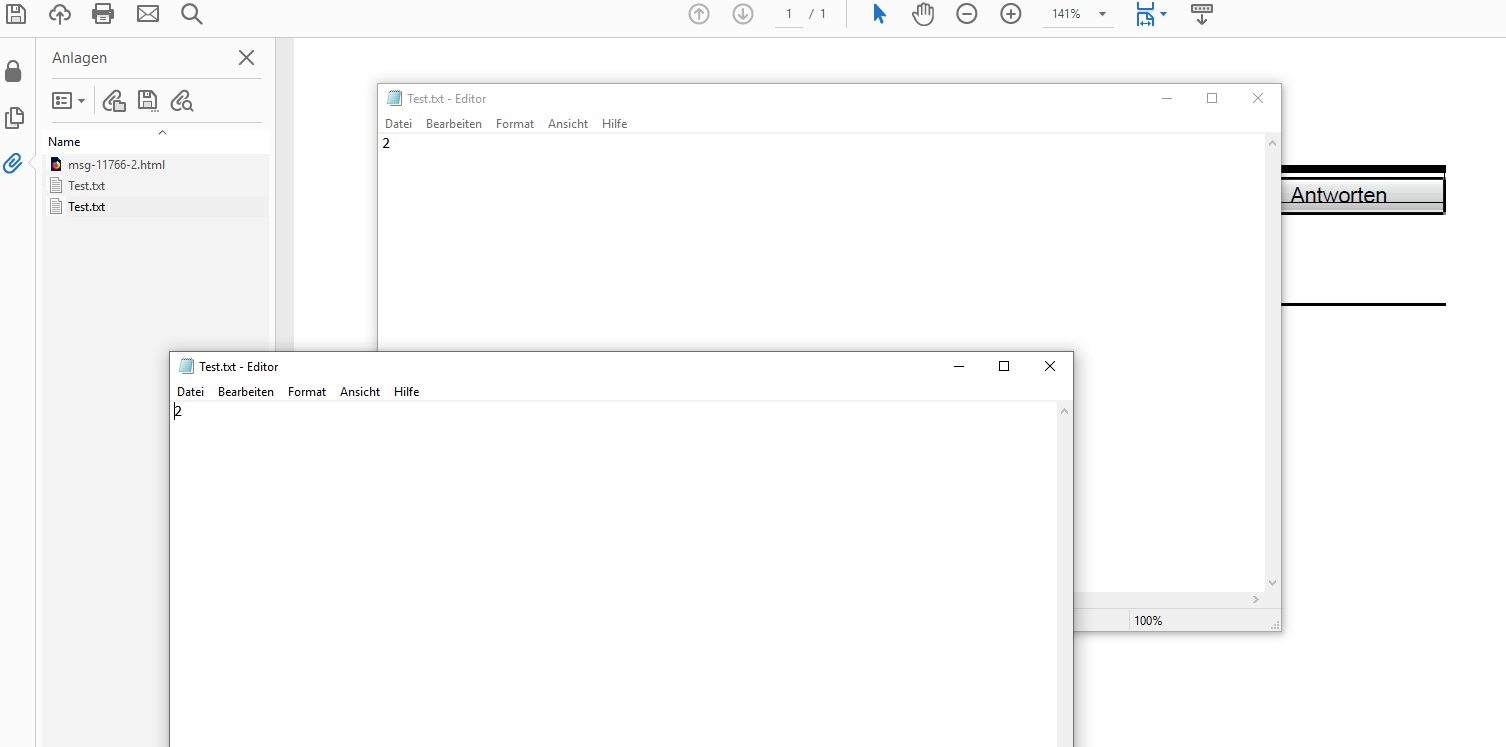
Task: Click the upload to cloud icon
Action: [60, 13]
